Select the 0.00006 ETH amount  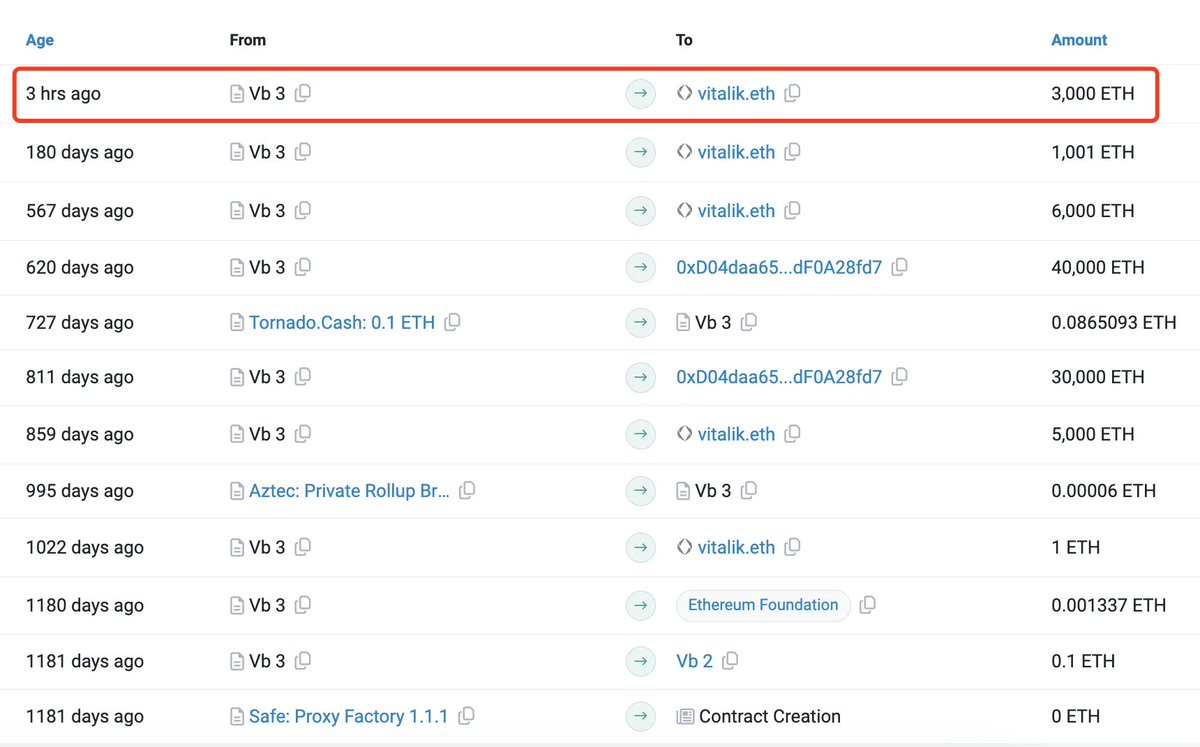point(1104,491)
